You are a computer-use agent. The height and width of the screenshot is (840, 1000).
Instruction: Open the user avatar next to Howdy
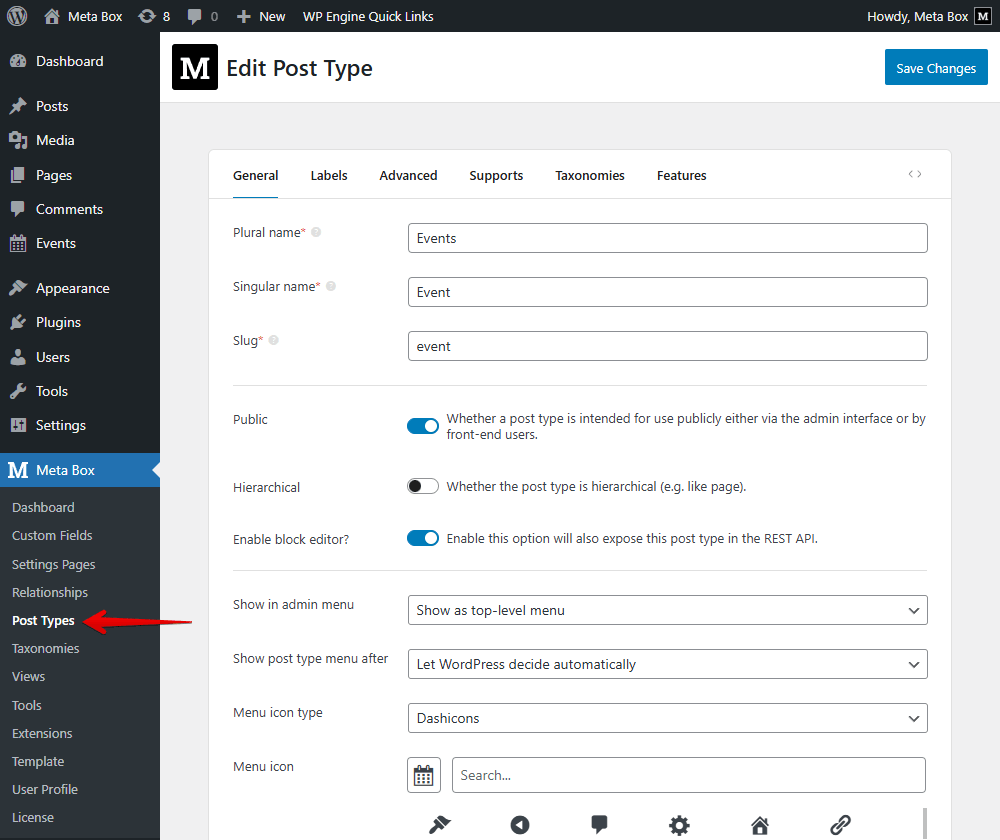point(983,16)
